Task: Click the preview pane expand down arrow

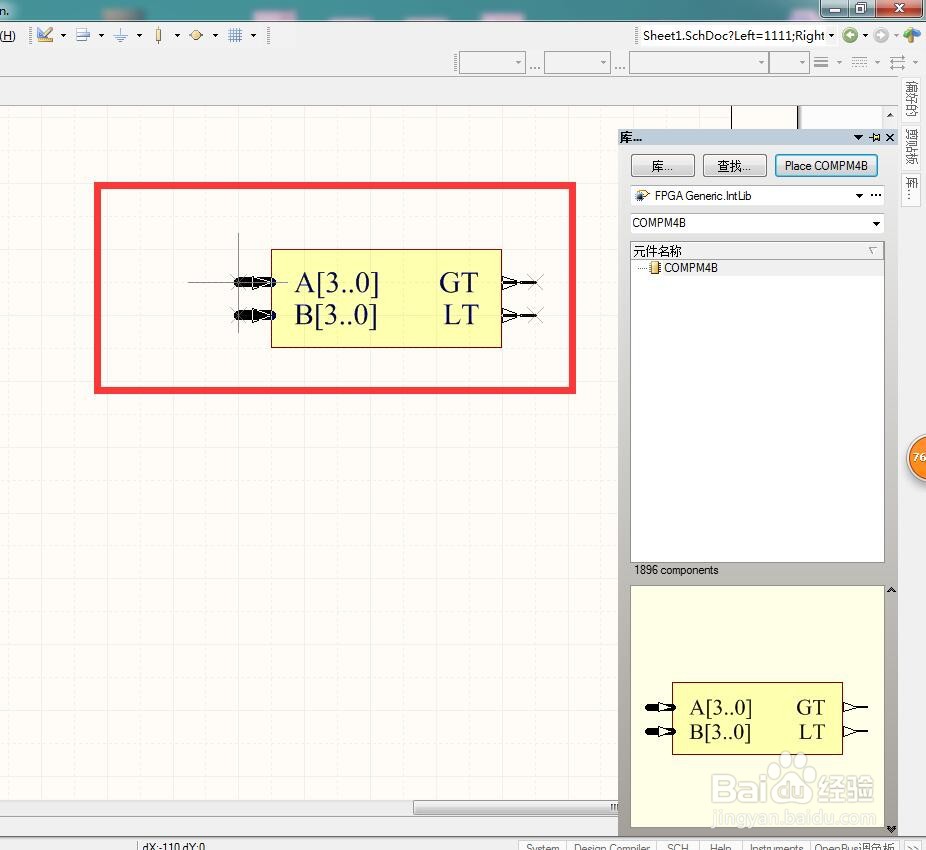Action: (891, 829)
